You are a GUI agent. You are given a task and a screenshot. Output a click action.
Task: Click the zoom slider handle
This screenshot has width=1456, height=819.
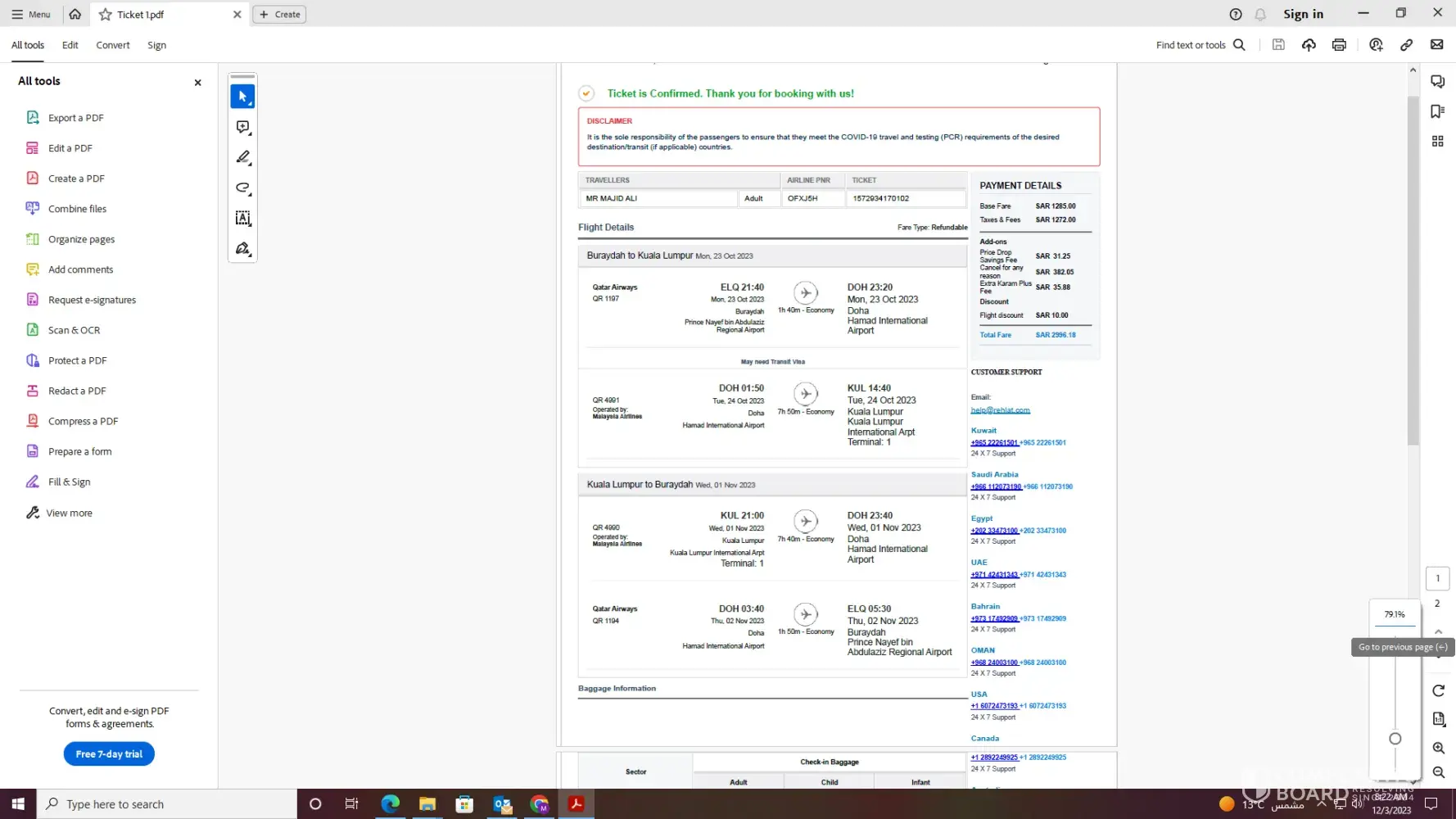point(1395,739)
